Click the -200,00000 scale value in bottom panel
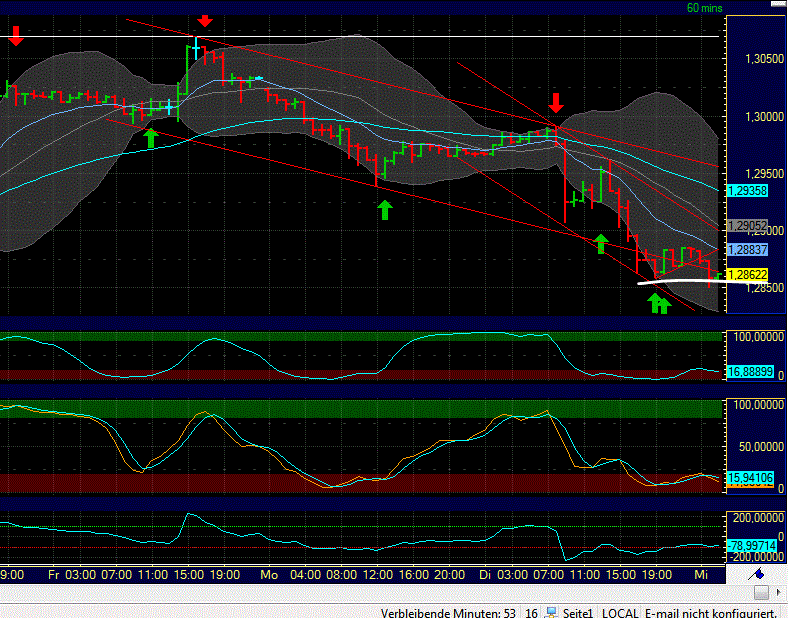Image resolution: width=788 pixels, height=618 pixels. click(x=755, y=557)
